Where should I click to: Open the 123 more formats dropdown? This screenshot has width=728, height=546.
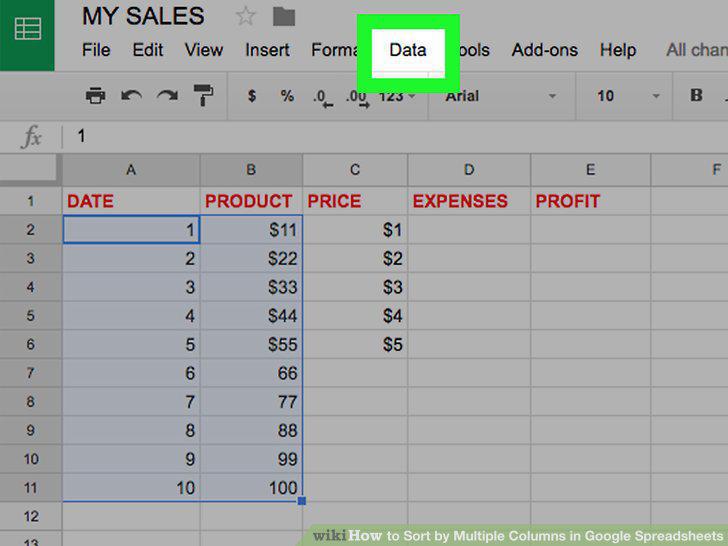coord(397,96)
